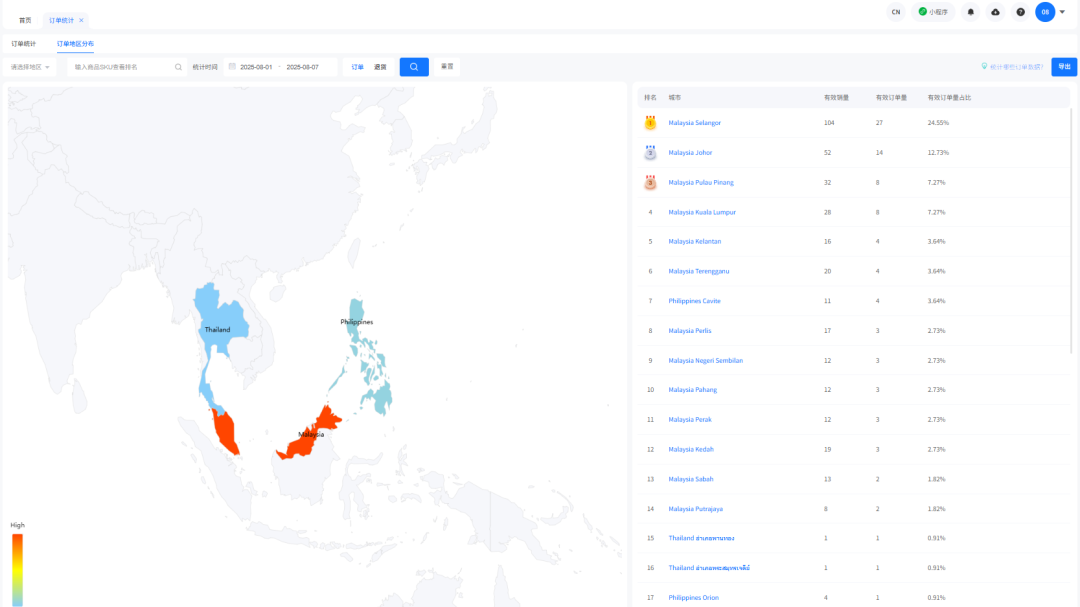Click the 重置 reset button
Screen dimensions: 1080x607
447,67
